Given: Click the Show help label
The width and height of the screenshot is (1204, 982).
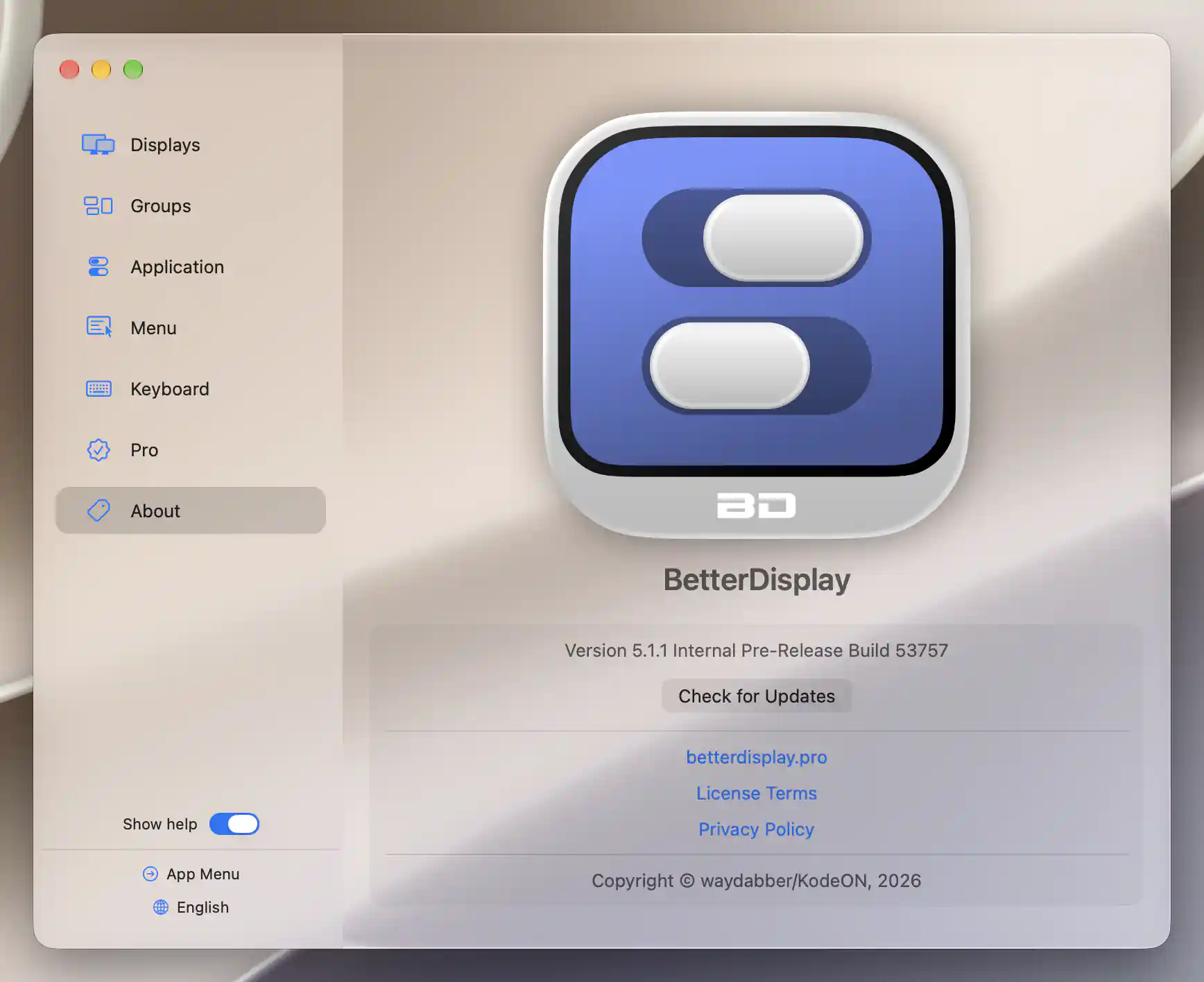Looking at the screenshot, I should click(160, 824).
